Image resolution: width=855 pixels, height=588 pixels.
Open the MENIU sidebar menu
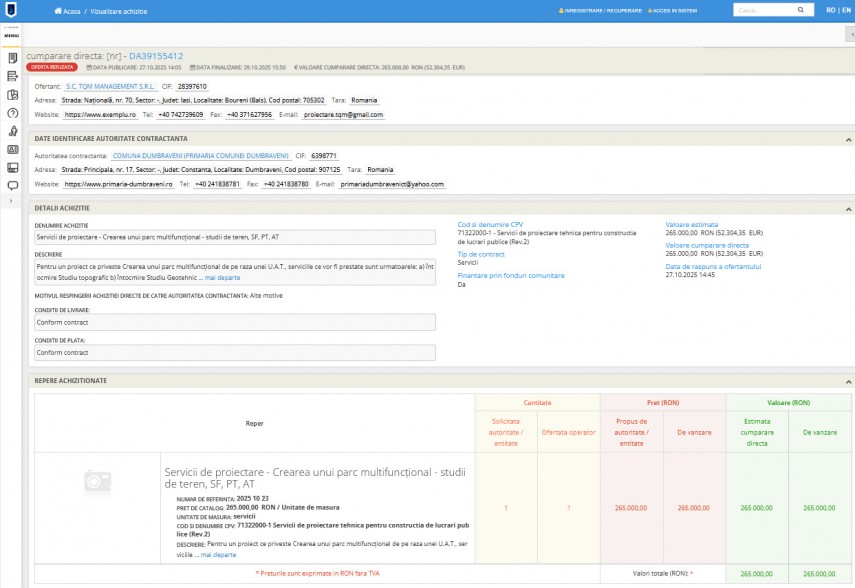12,35
